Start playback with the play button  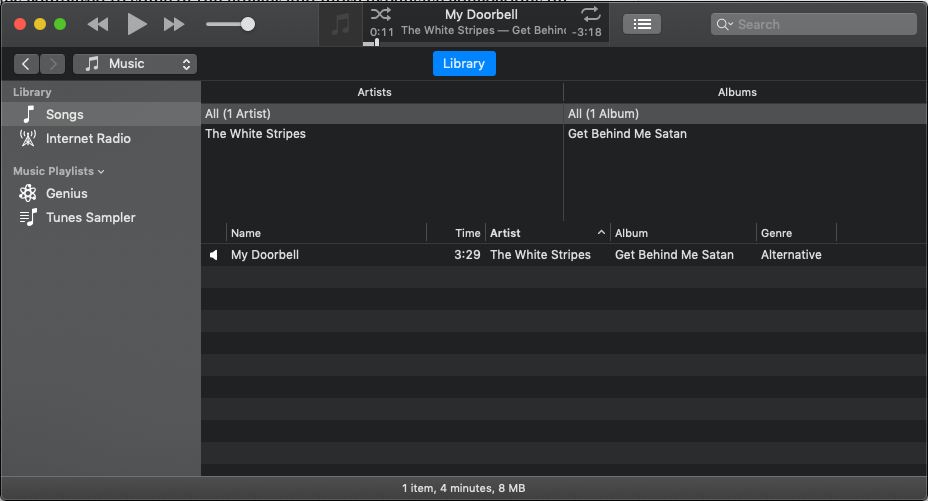137,24
